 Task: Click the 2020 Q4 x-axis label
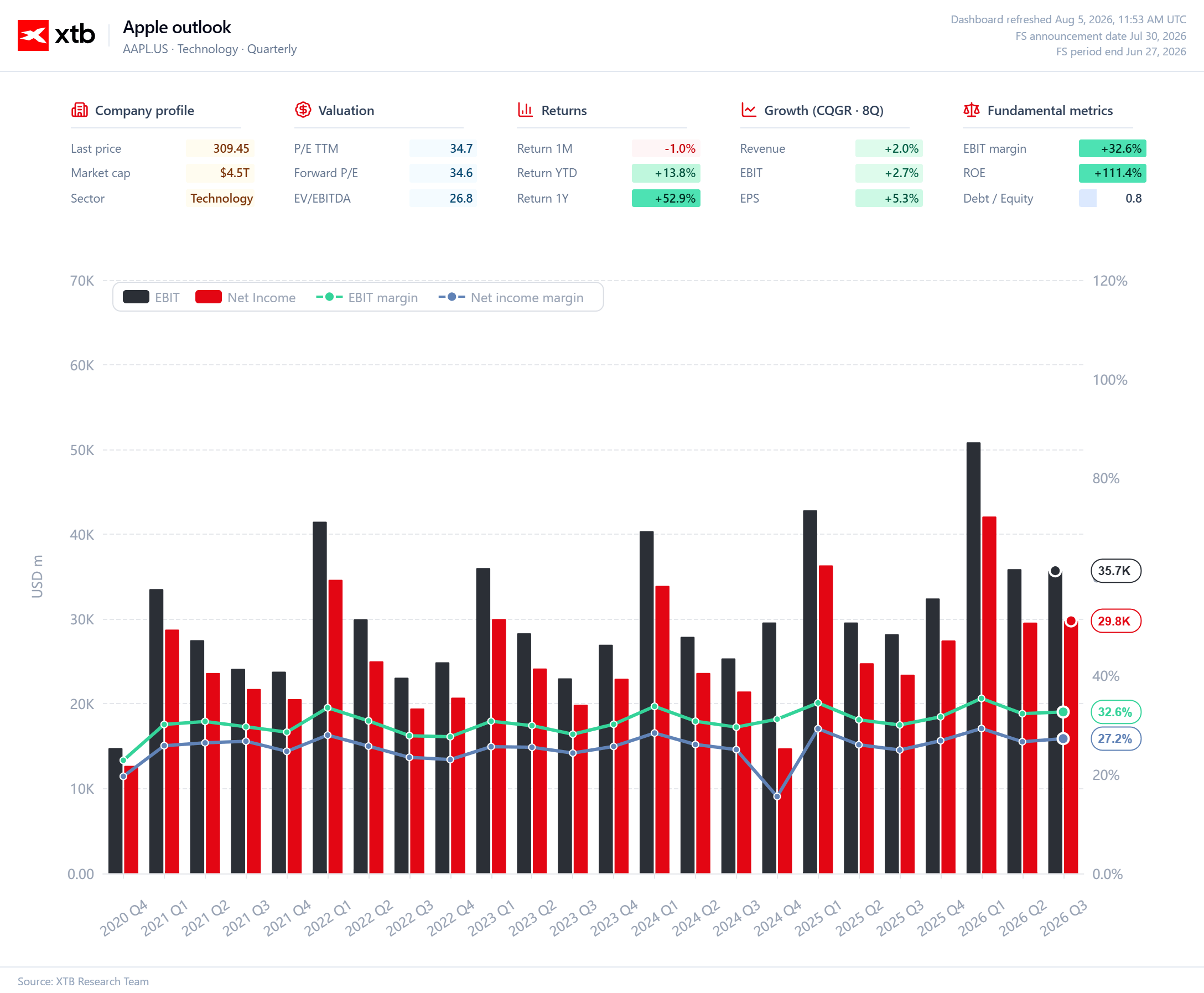tap(123, 918)
